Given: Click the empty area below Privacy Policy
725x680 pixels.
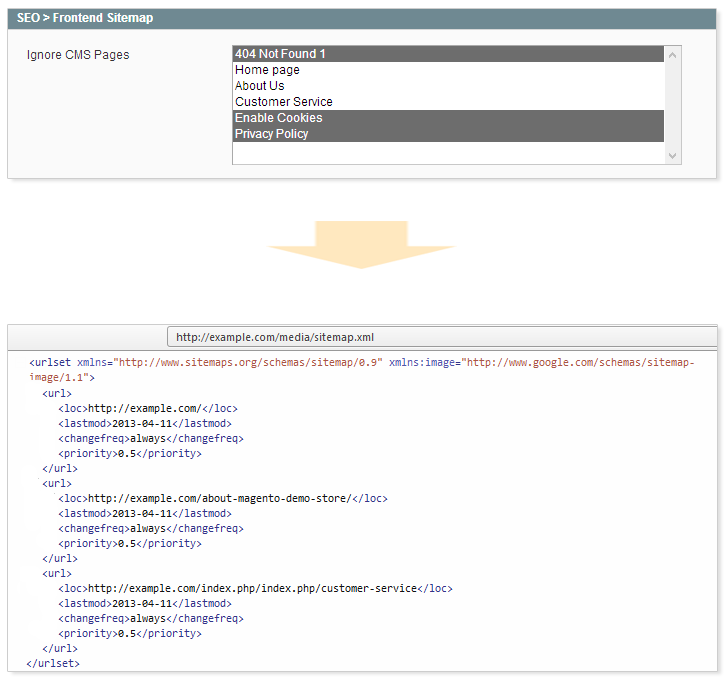Looking at the screenshot, I should [x=448, y=152].
